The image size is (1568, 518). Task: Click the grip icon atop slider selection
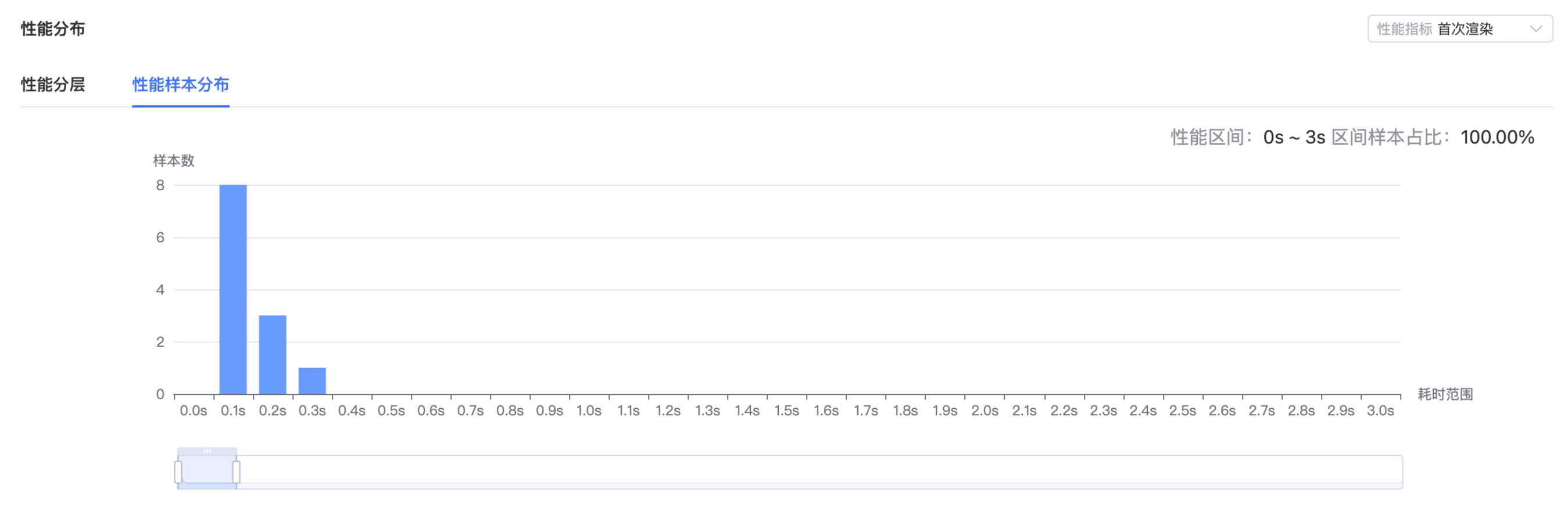[207, 451]
